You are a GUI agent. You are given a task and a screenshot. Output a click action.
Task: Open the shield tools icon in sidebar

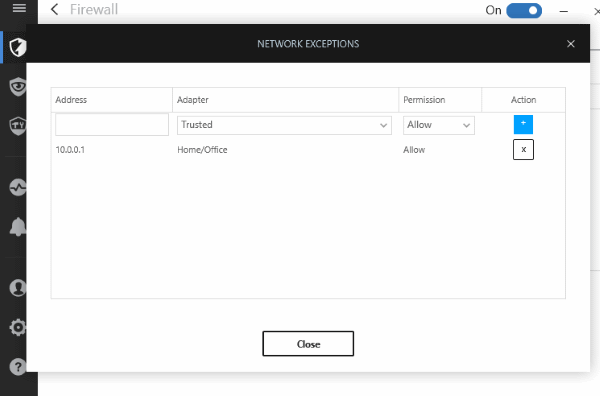(x=18, y=125)
